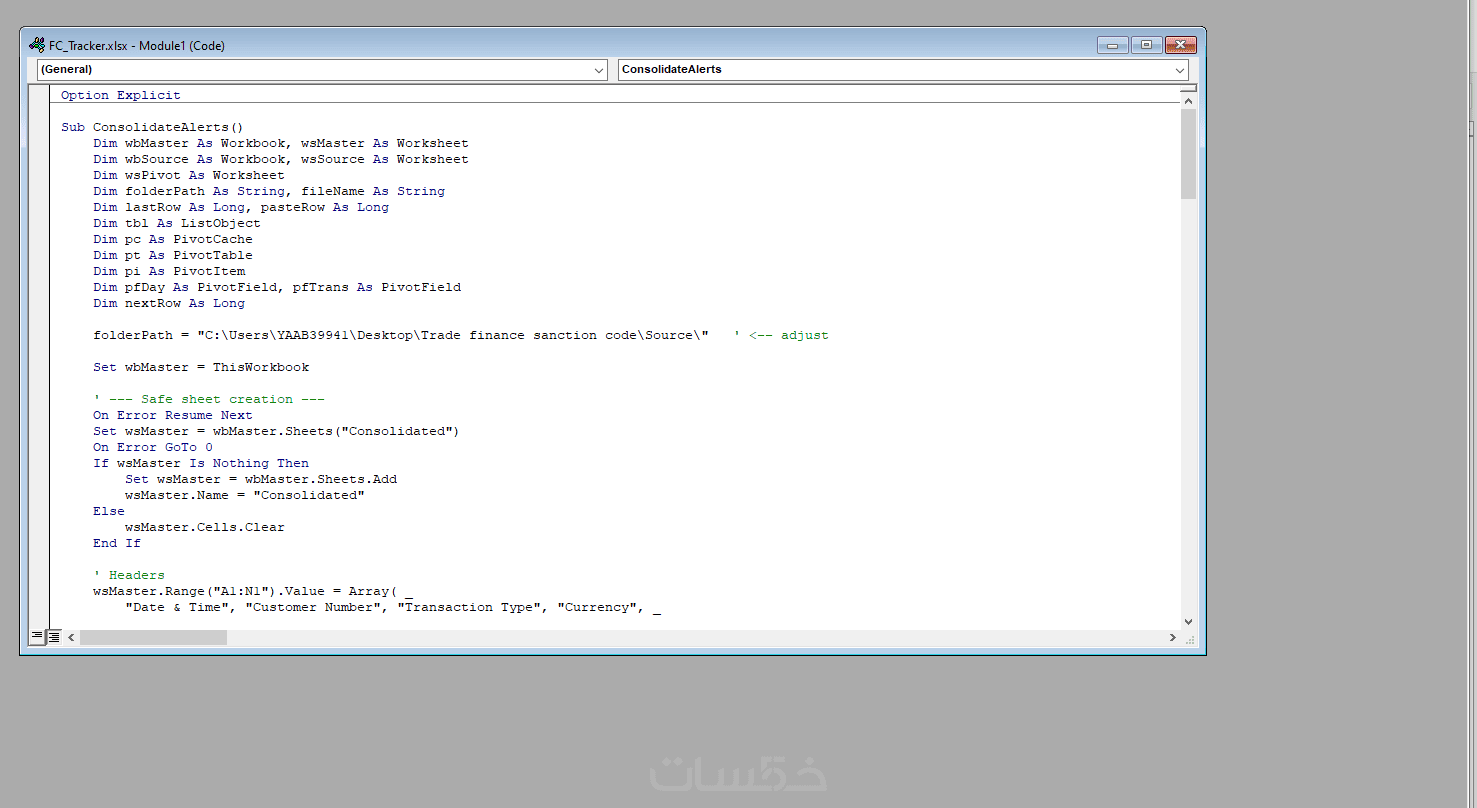Click the Else keyword line

coord(109,511)
